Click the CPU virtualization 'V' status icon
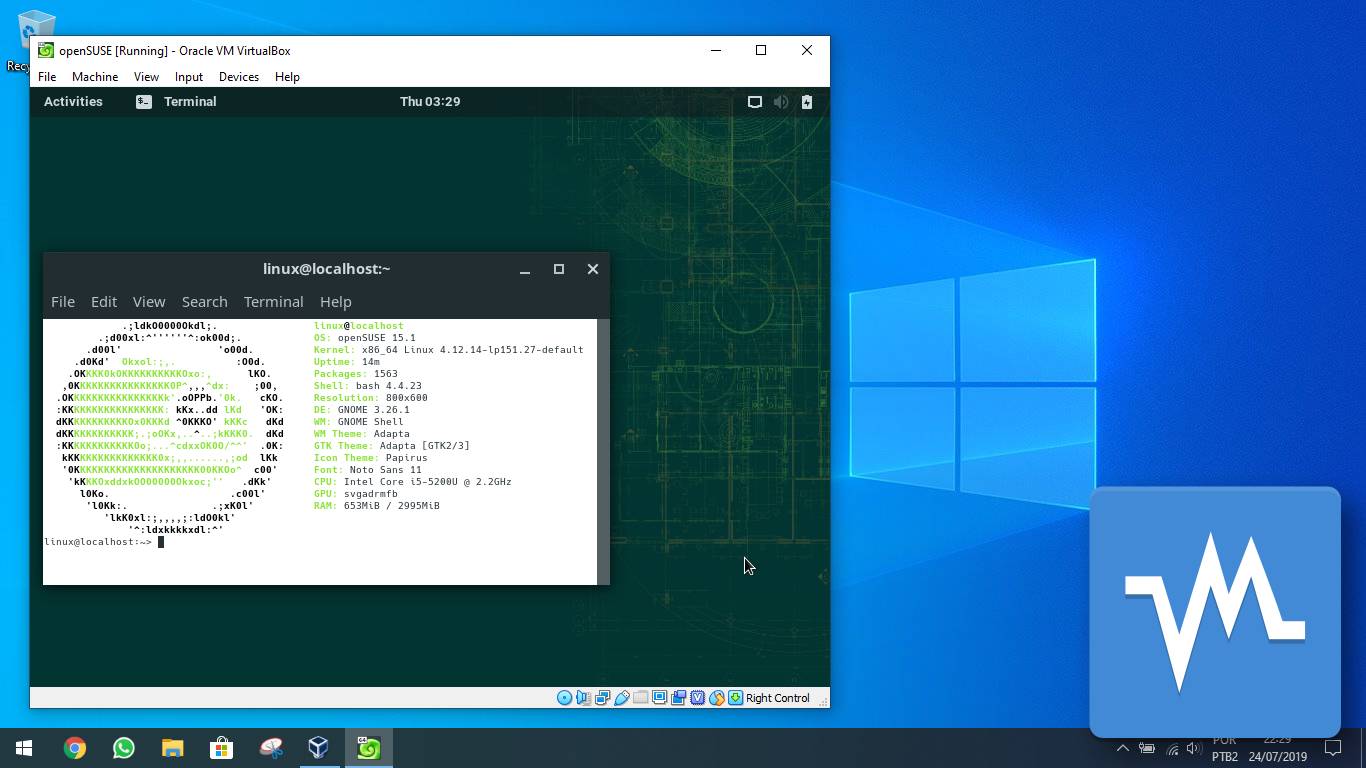This screenshot has height=768, width=1366. (697, 698)
